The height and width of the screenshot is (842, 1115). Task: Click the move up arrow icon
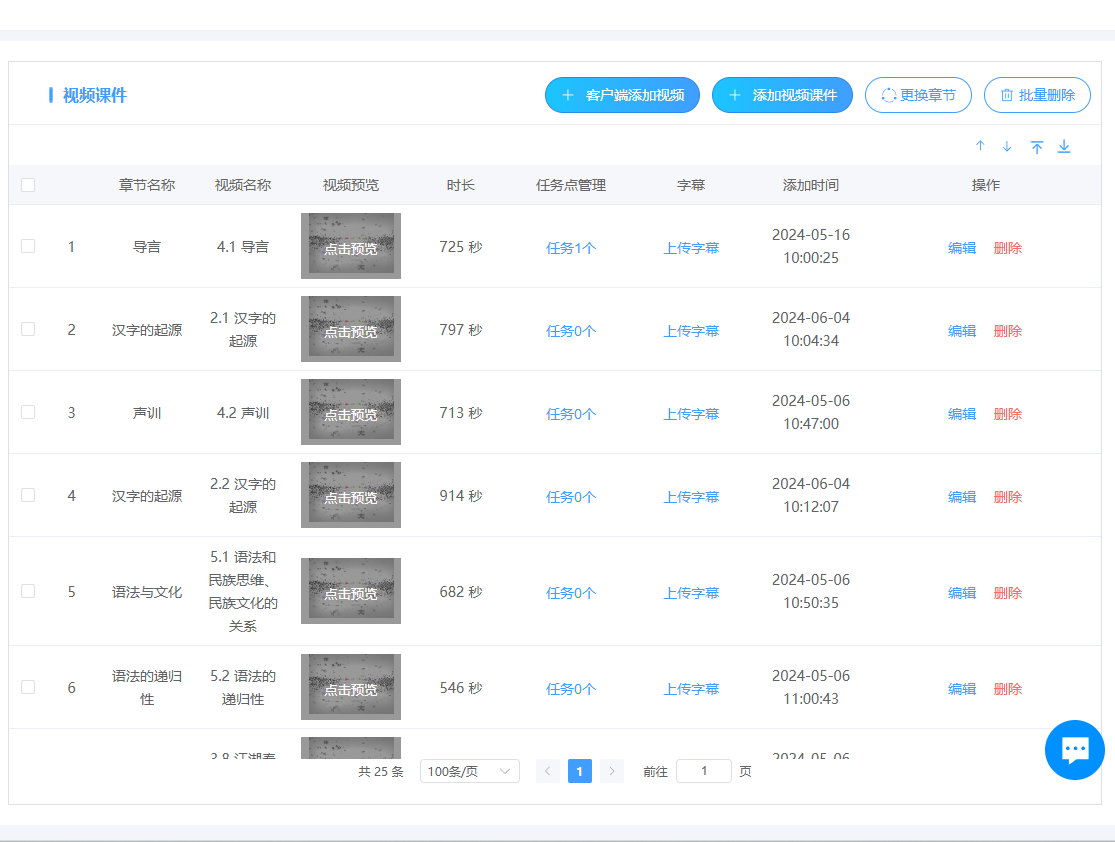pyautogui.click(x=980, y=146)
